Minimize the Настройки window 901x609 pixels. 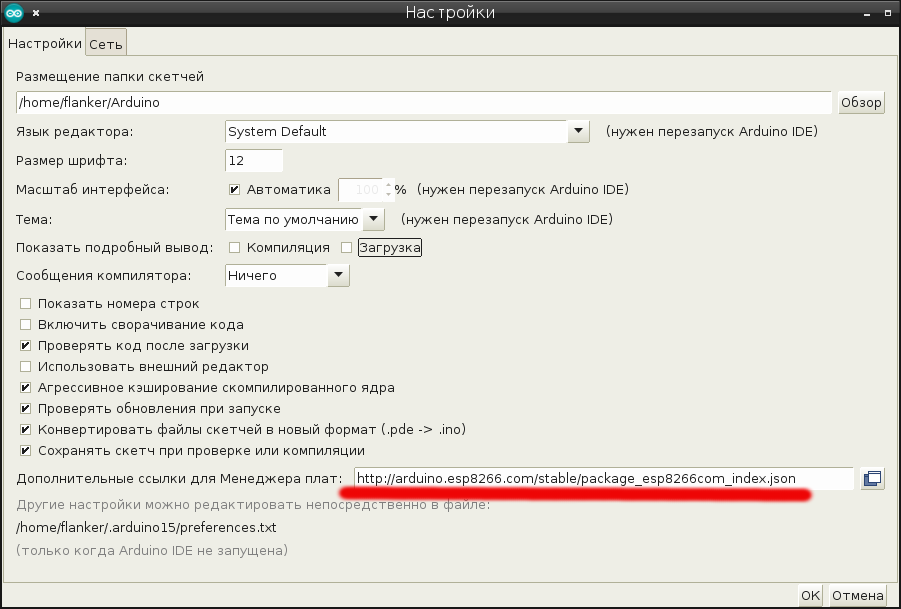pos(867,13)
